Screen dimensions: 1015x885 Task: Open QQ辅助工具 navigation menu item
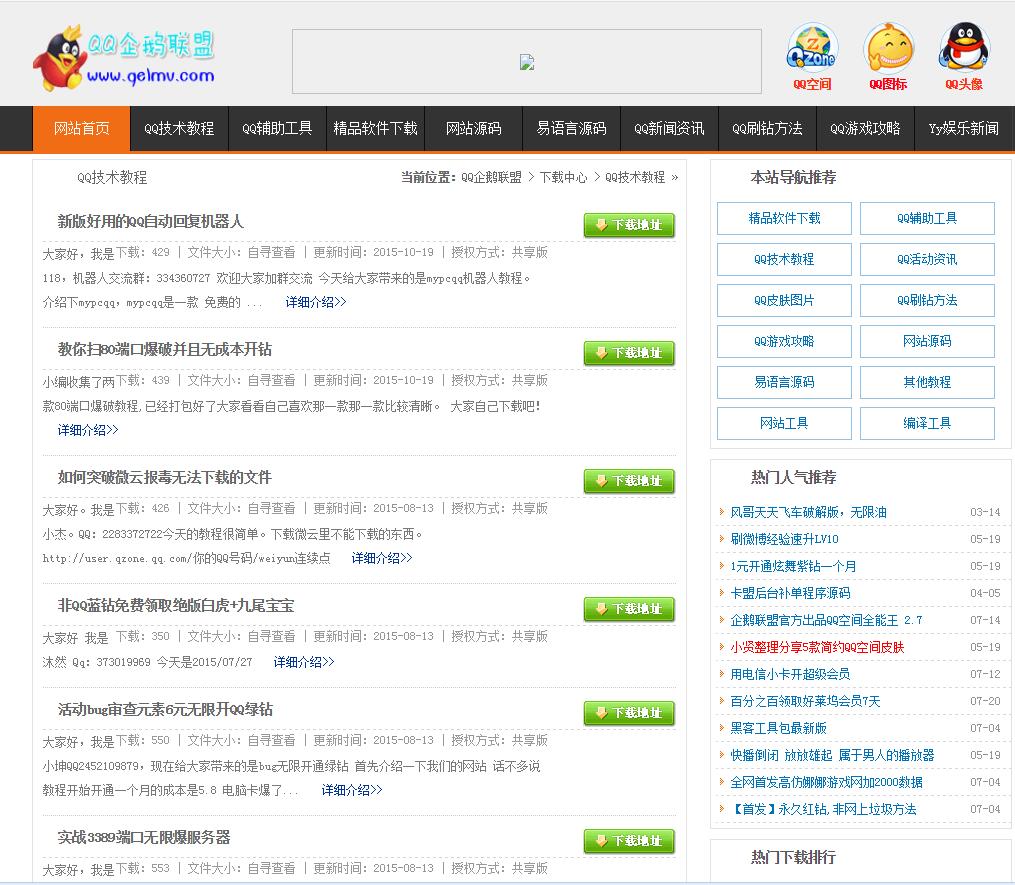click(x=277, y=128)
